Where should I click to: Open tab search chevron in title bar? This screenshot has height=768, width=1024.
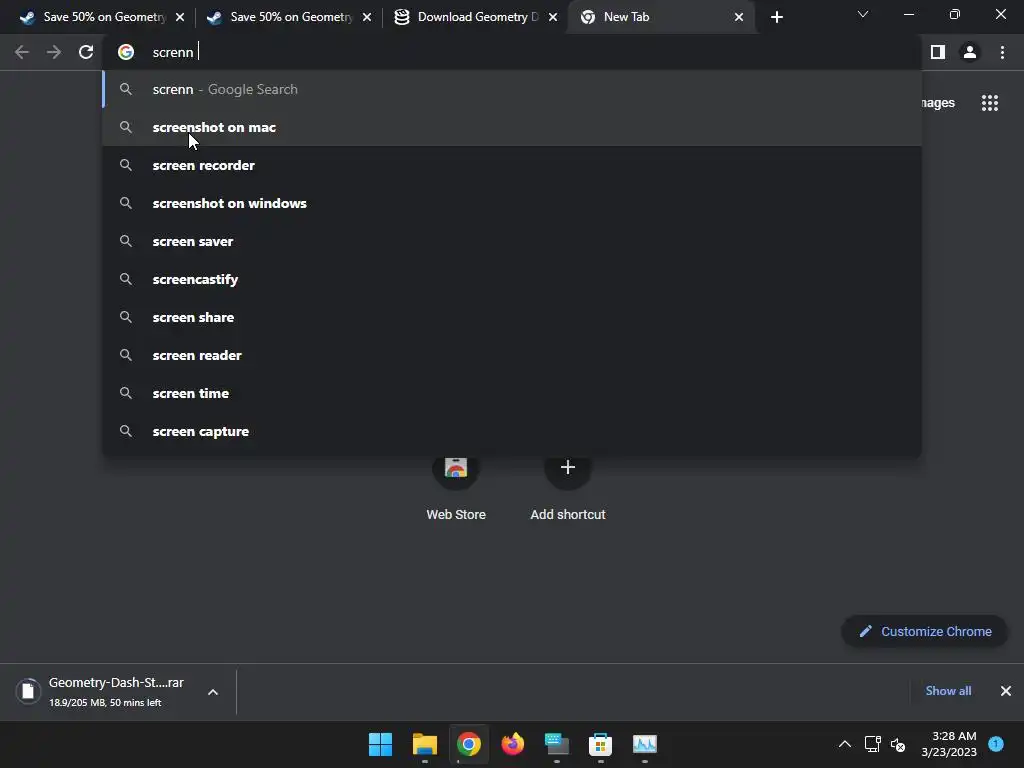[x=863, y=14]
